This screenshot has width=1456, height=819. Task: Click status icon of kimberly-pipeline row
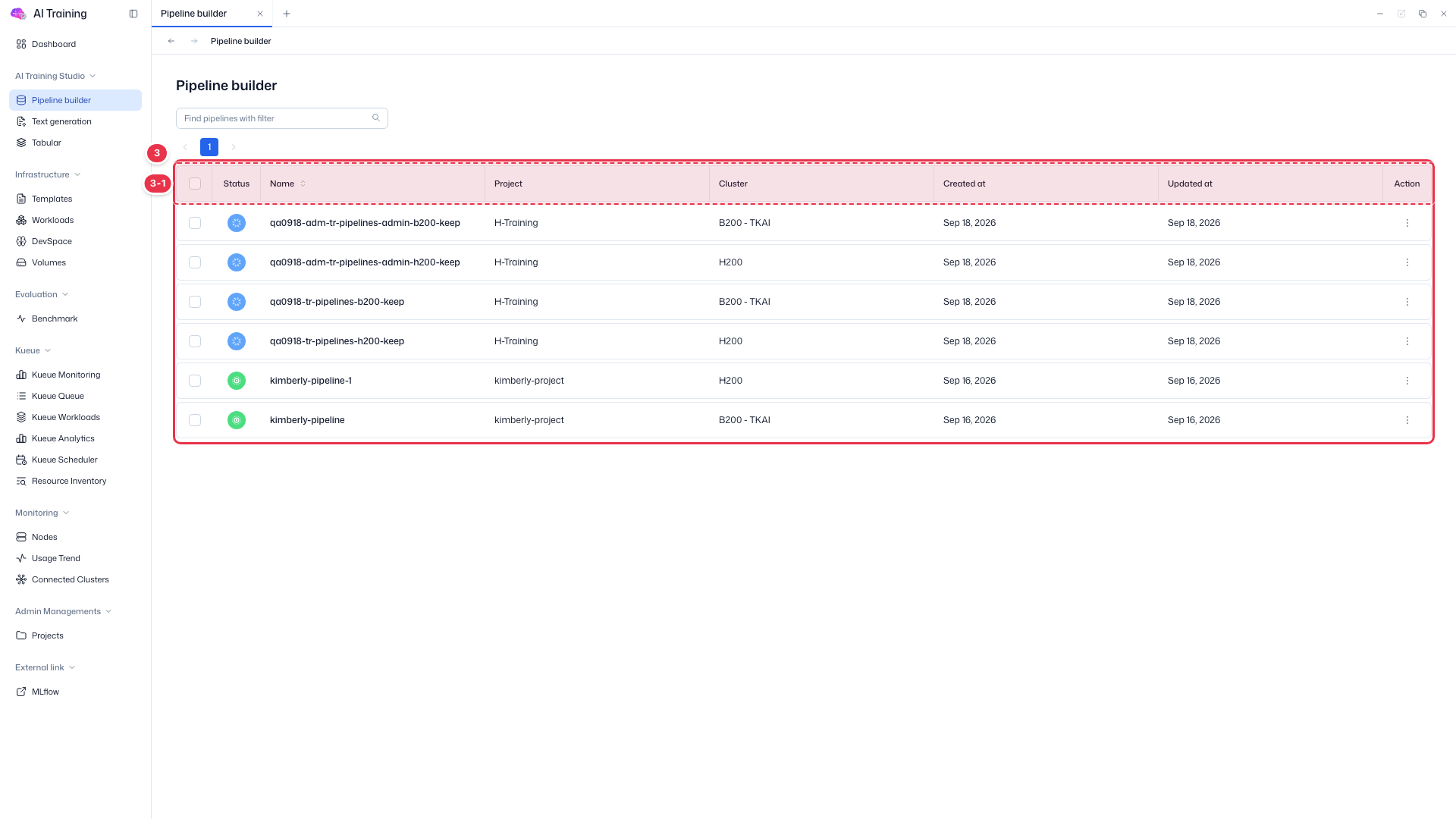237,420
